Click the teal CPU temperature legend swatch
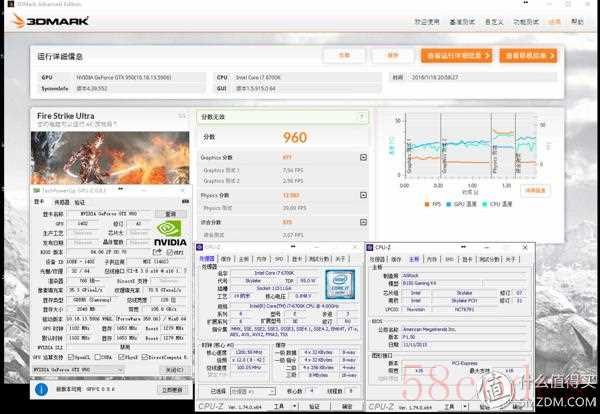600x414 pixels. (x=485, y=204)
